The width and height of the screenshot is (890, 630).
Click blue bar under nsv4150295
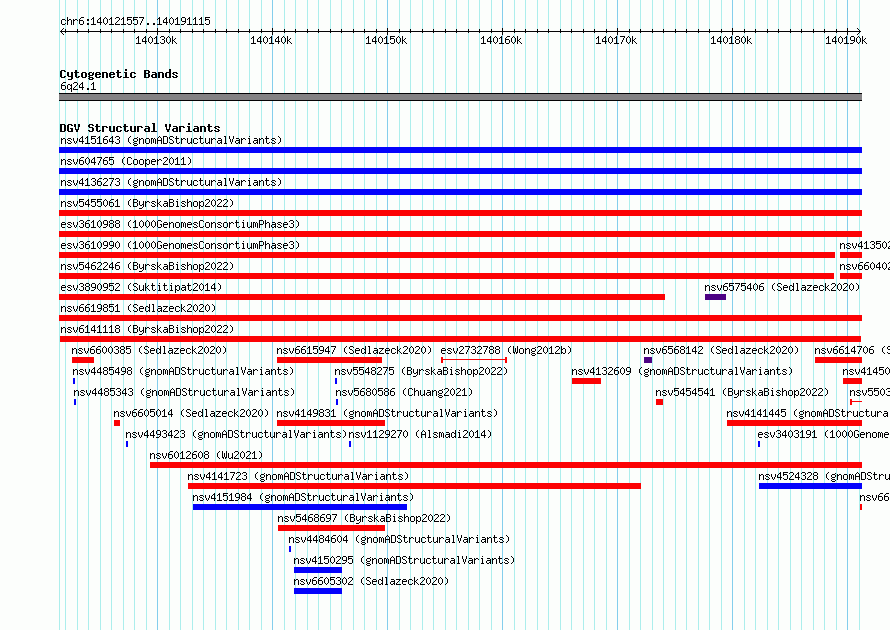pyautogui.click(x=318, y=570)
